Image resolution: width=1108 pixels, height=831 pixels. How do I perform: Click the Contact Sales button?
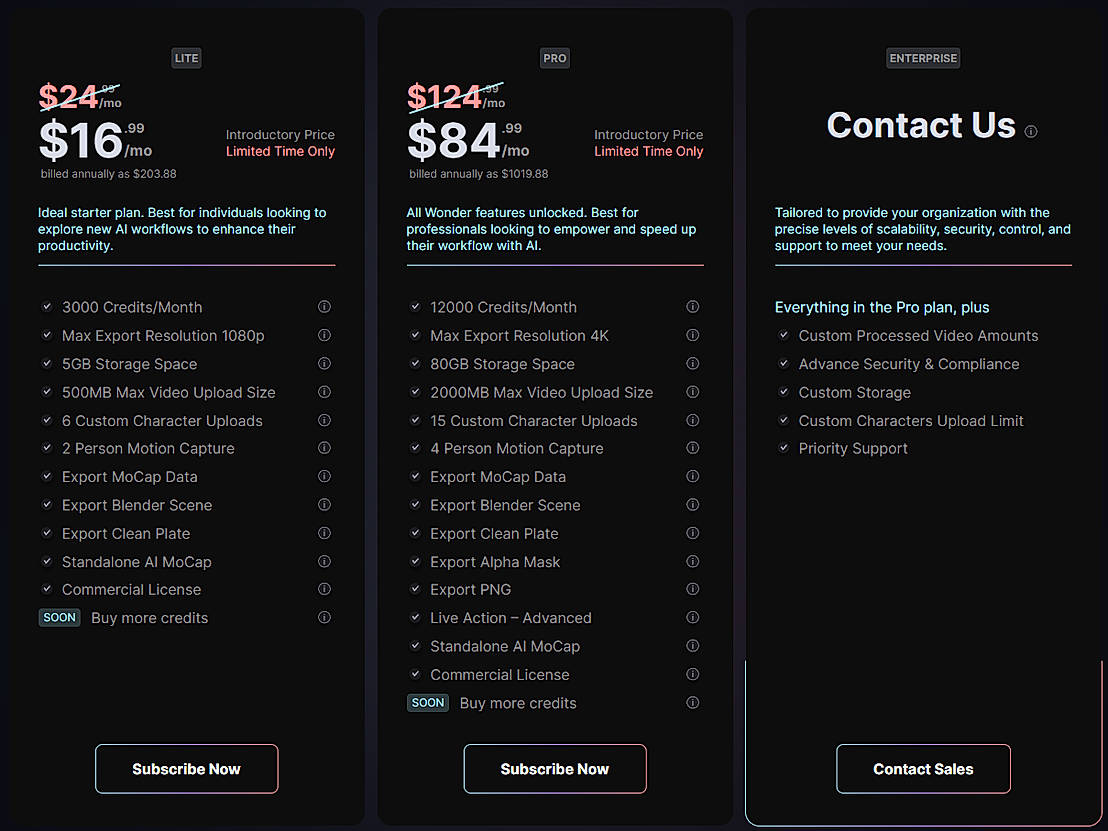point(923,769)
